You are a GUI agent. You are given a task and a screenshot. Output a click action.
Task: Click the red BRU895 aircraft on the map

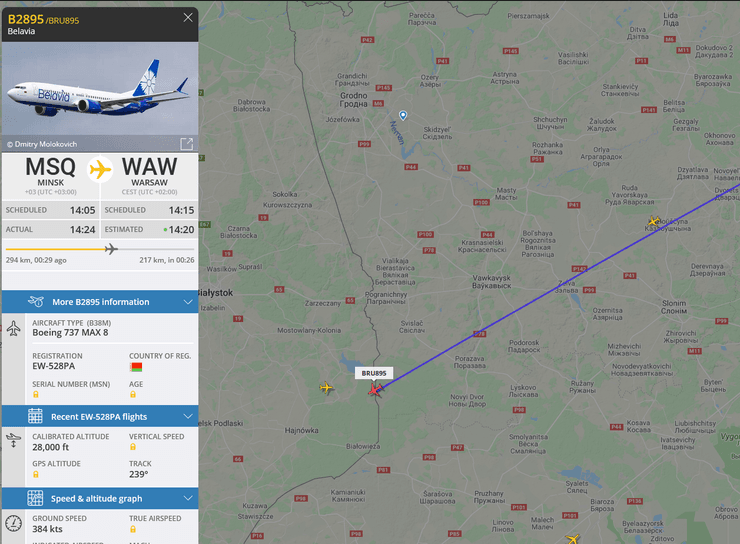coord(376,390)
